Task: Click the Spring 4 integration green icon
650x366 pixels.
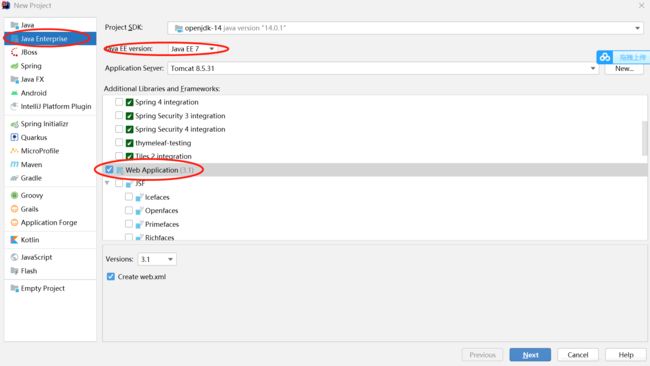Action: (x=129, y=102)
